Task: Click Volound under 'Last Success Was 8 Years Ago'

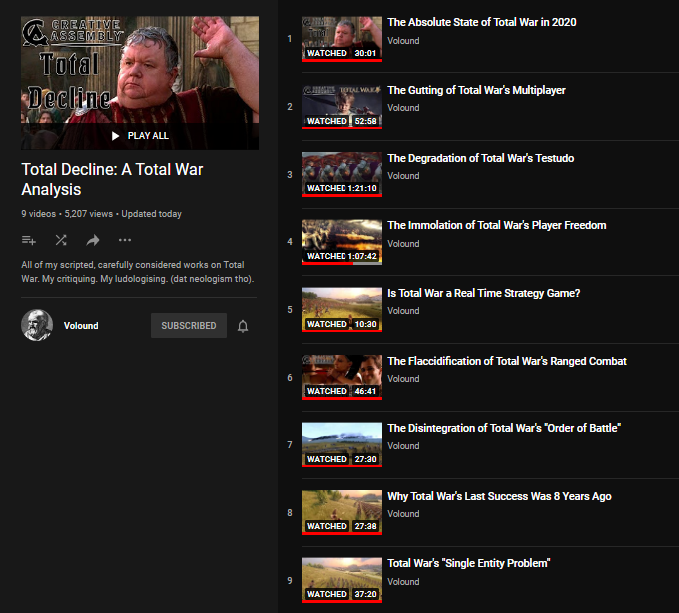Action: click(403, 514)
